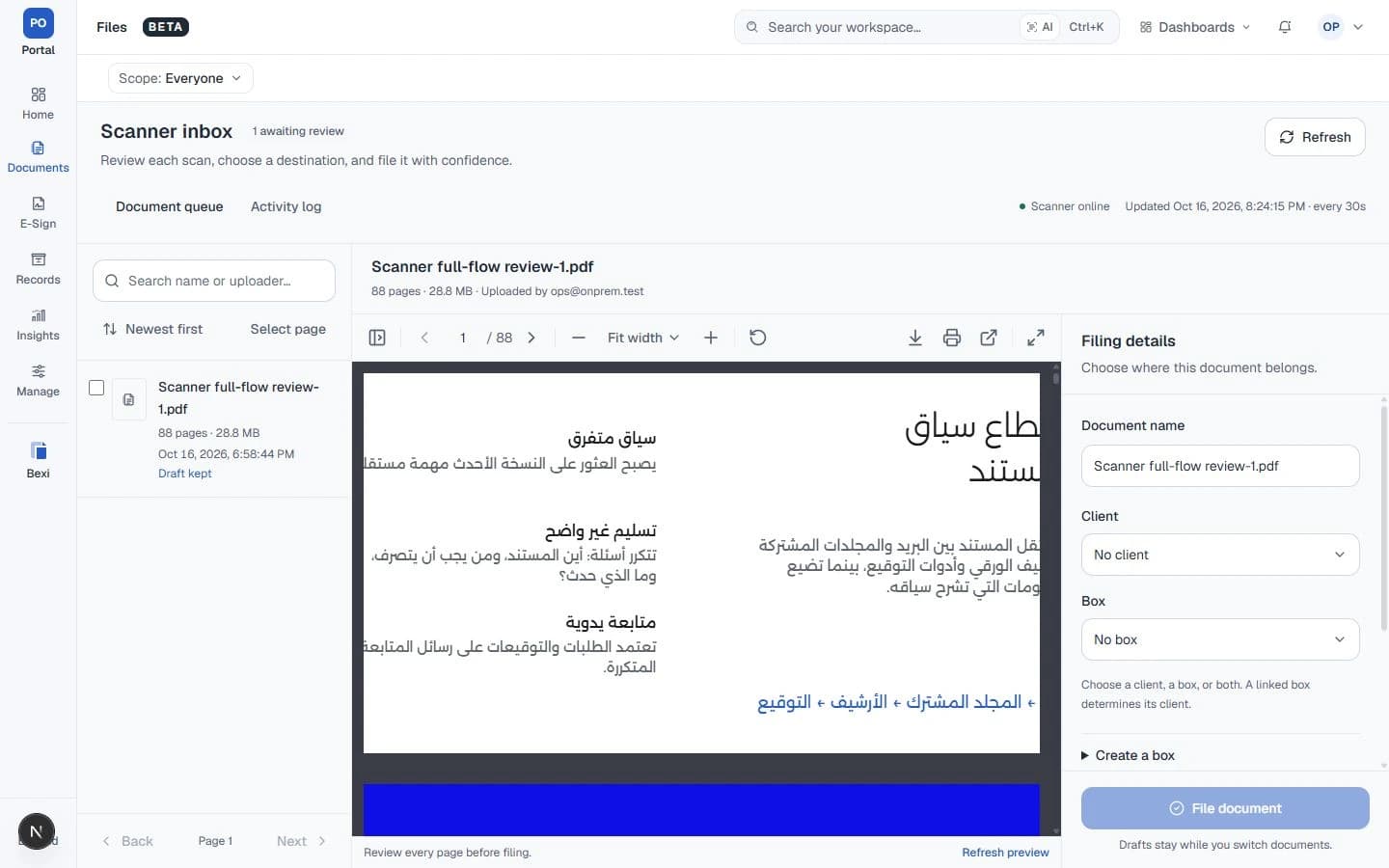Open Bexi app in sidebar

(x=38, y=460)
